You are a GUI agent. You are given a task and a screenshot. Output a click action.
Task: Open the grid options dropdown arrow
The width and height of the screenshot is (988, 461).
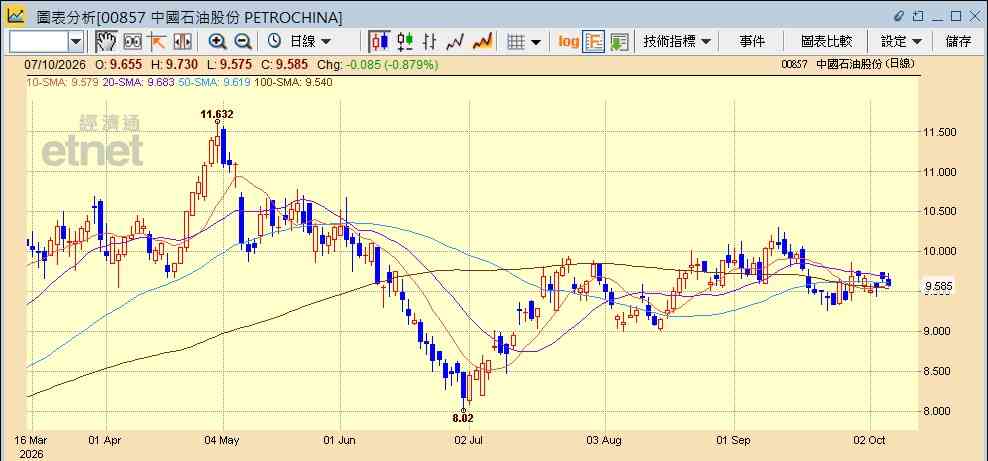coord(536,42)
